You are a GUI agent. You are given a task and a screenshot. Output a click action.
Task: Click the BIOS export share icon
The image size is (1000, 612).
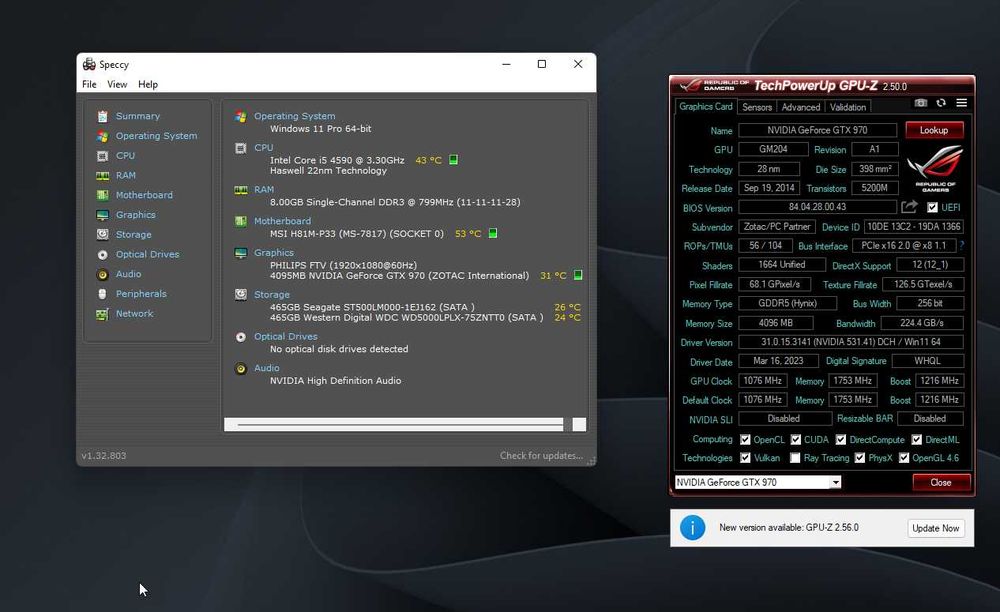click(909, 207)
